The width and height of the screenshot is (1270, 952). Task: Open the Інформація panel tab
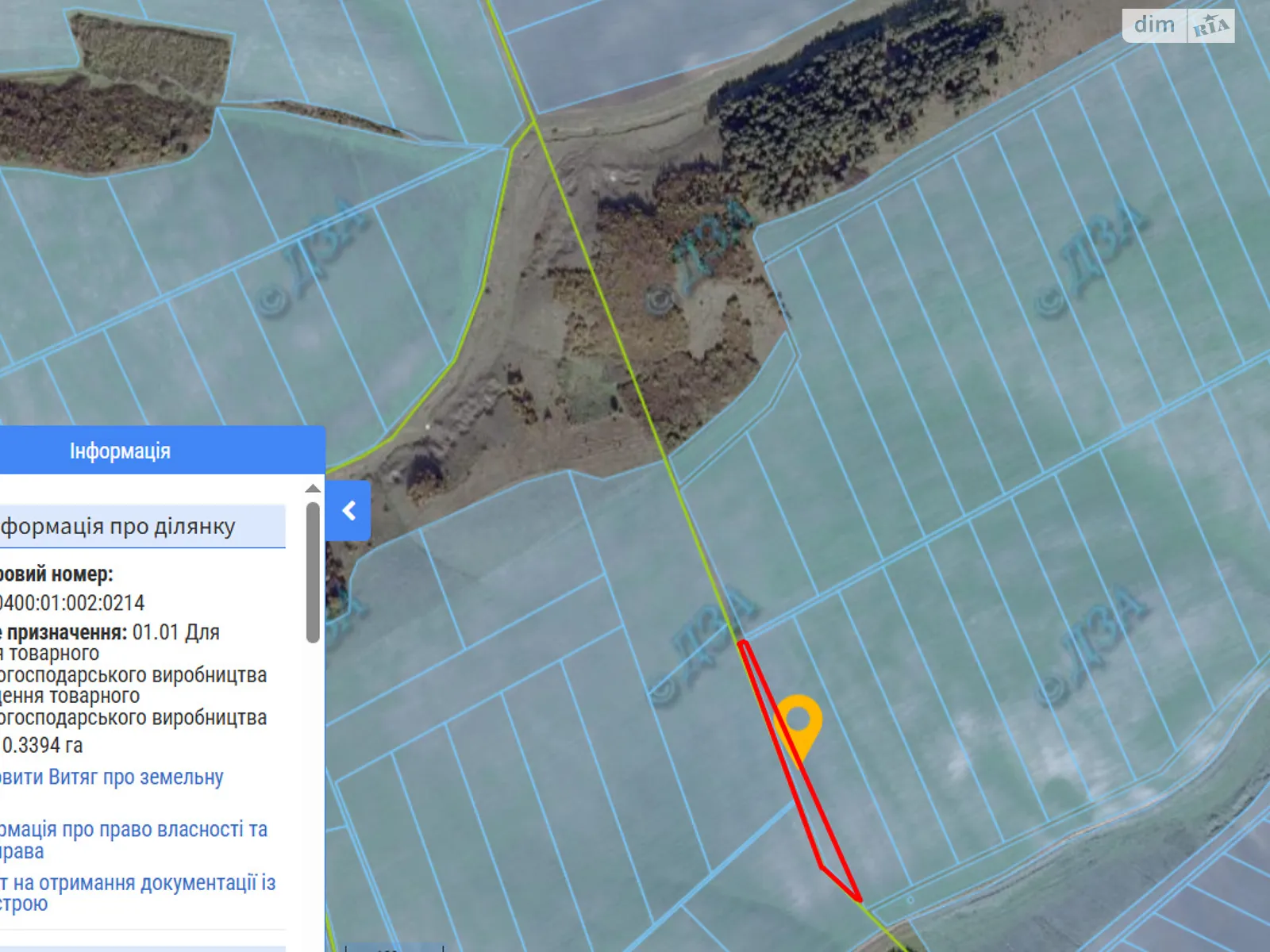(120, 451)
